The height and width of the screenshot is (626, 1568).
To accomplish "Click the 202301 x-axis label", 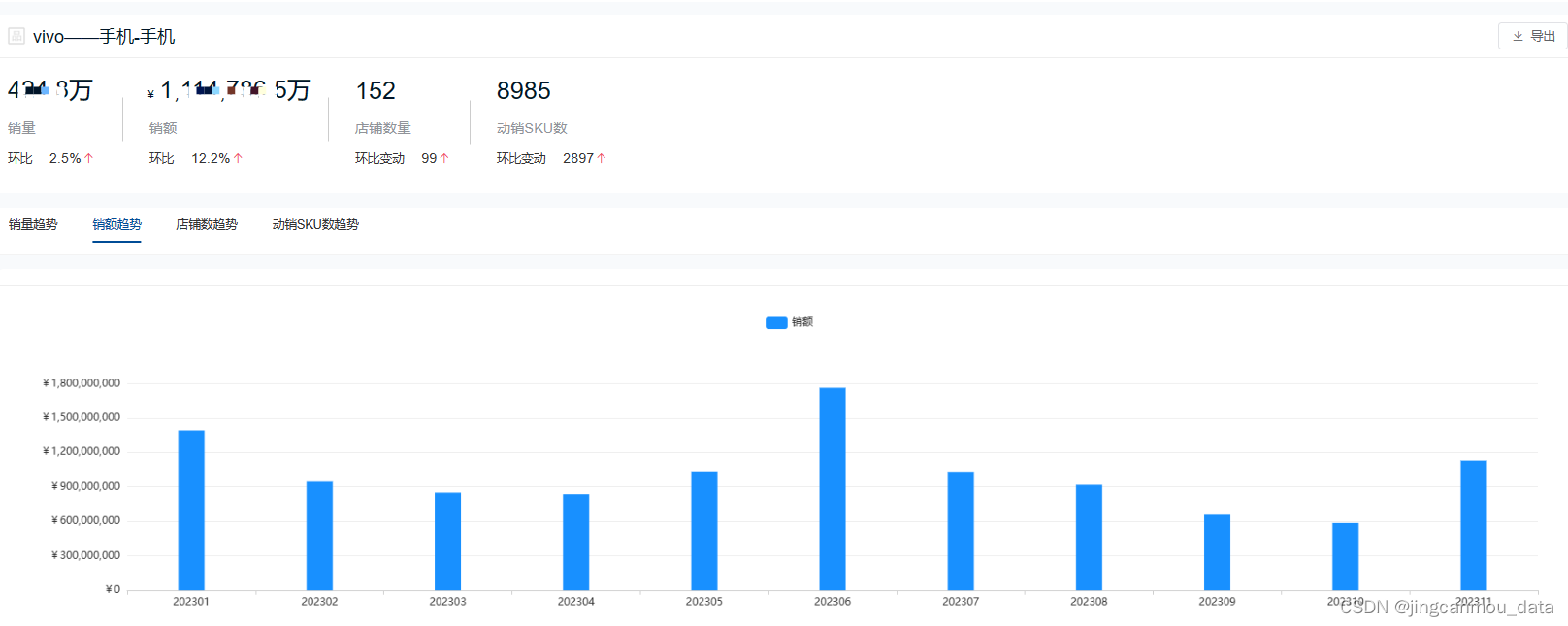I will pos(191,602).
